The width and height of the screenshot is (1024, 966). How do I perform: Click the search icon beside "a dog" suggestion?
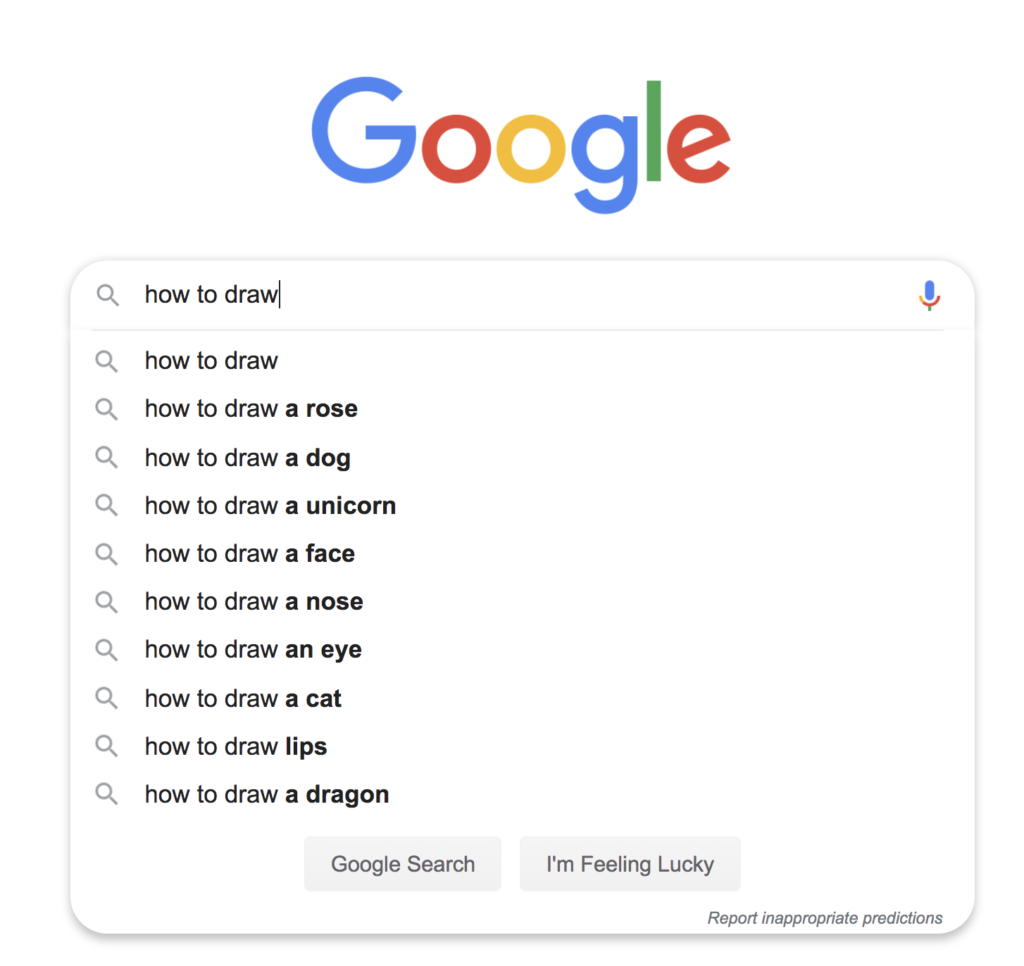point(107,458)
